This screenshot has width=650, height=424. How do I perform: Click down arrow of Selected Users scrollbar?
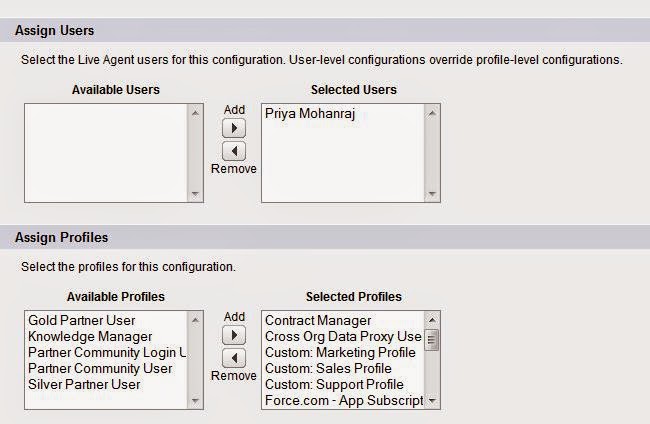click(x=432, y=194)
